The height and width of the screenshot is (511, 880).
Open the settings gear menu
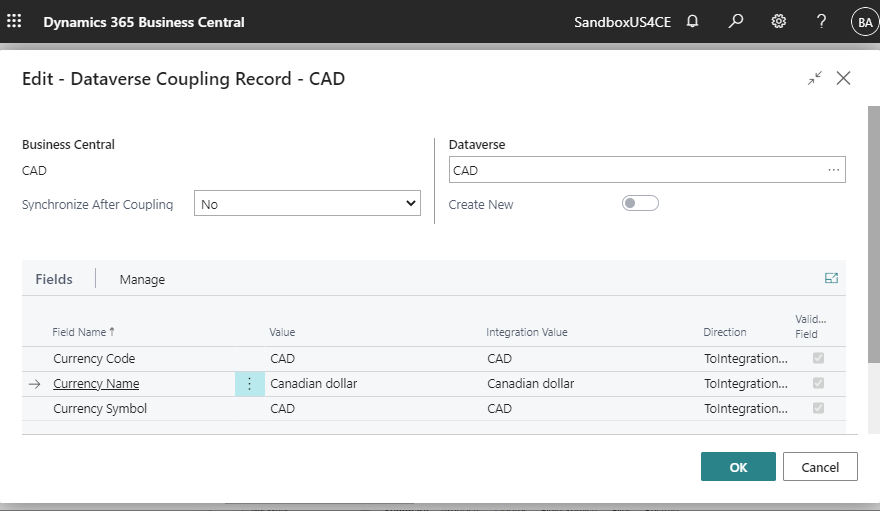click(x=778, y=21)
